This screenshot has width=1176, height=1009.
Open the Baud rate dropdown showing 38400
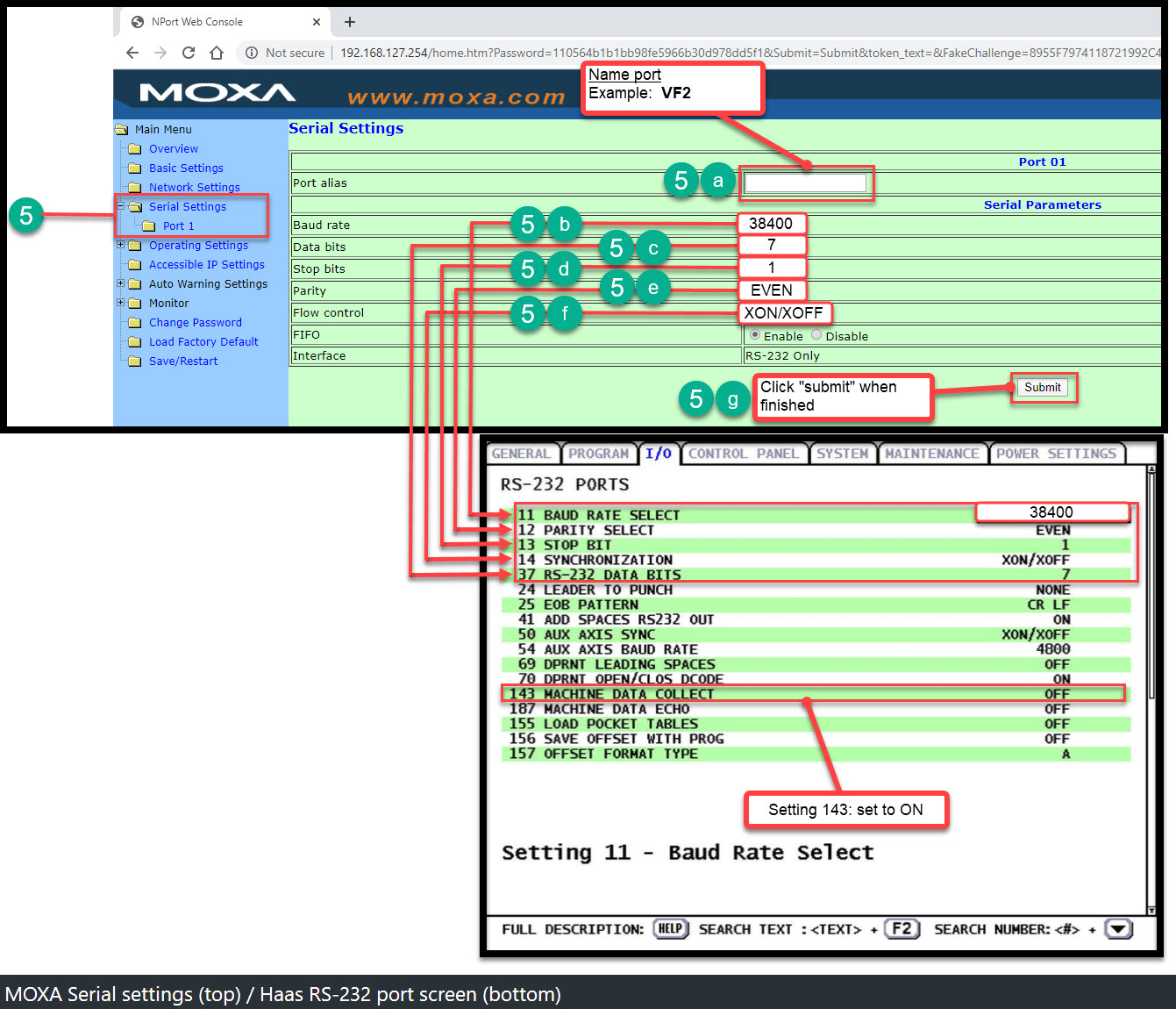click(771, 224)
